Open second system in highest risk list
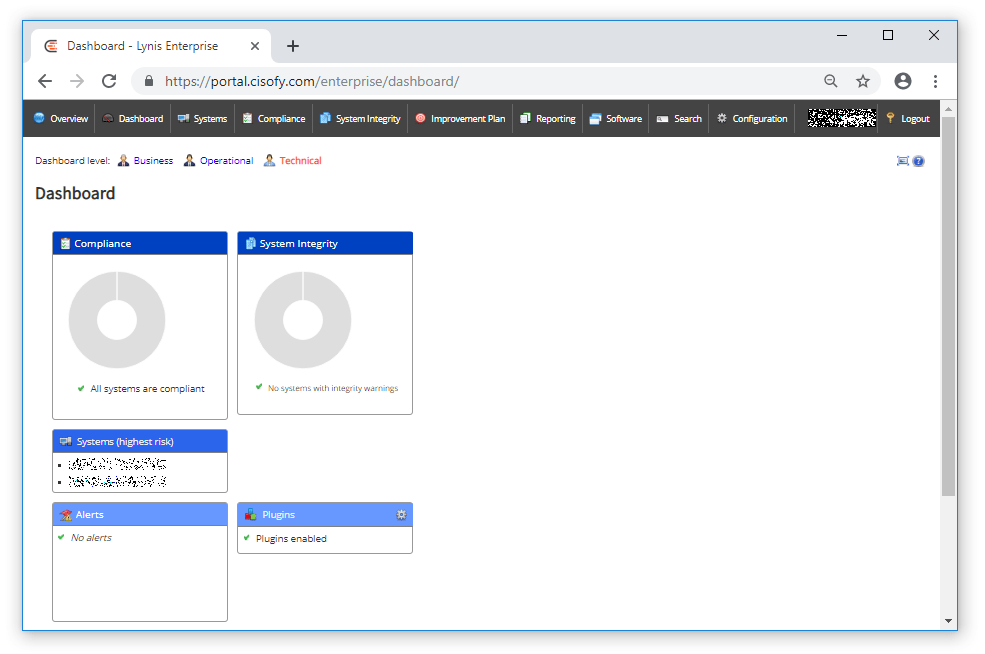The height and width of the screenshot is (654, 985). pos(117,481)
